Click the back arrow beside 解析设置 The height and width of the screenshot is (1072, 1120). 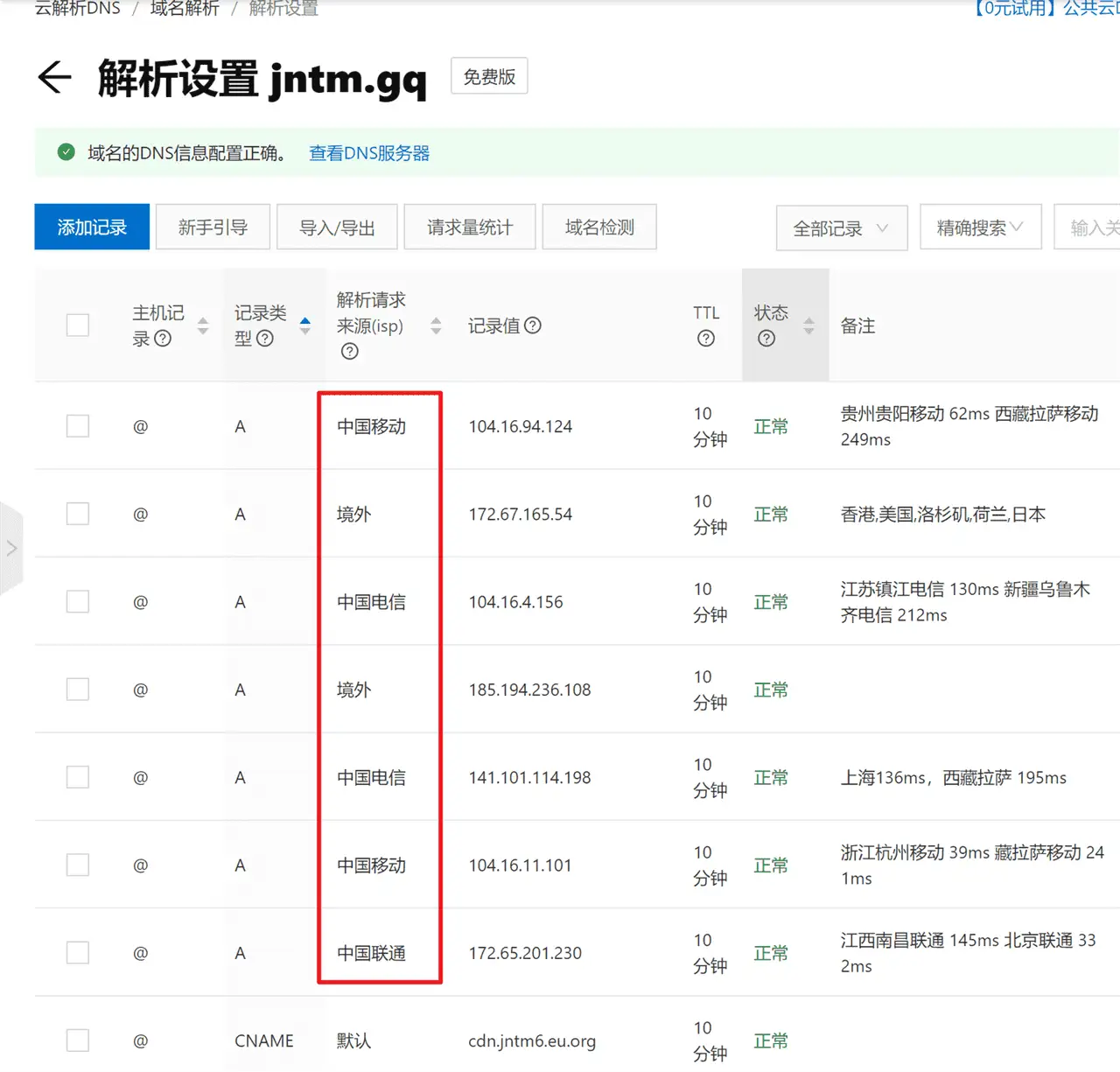coord(54,78)
